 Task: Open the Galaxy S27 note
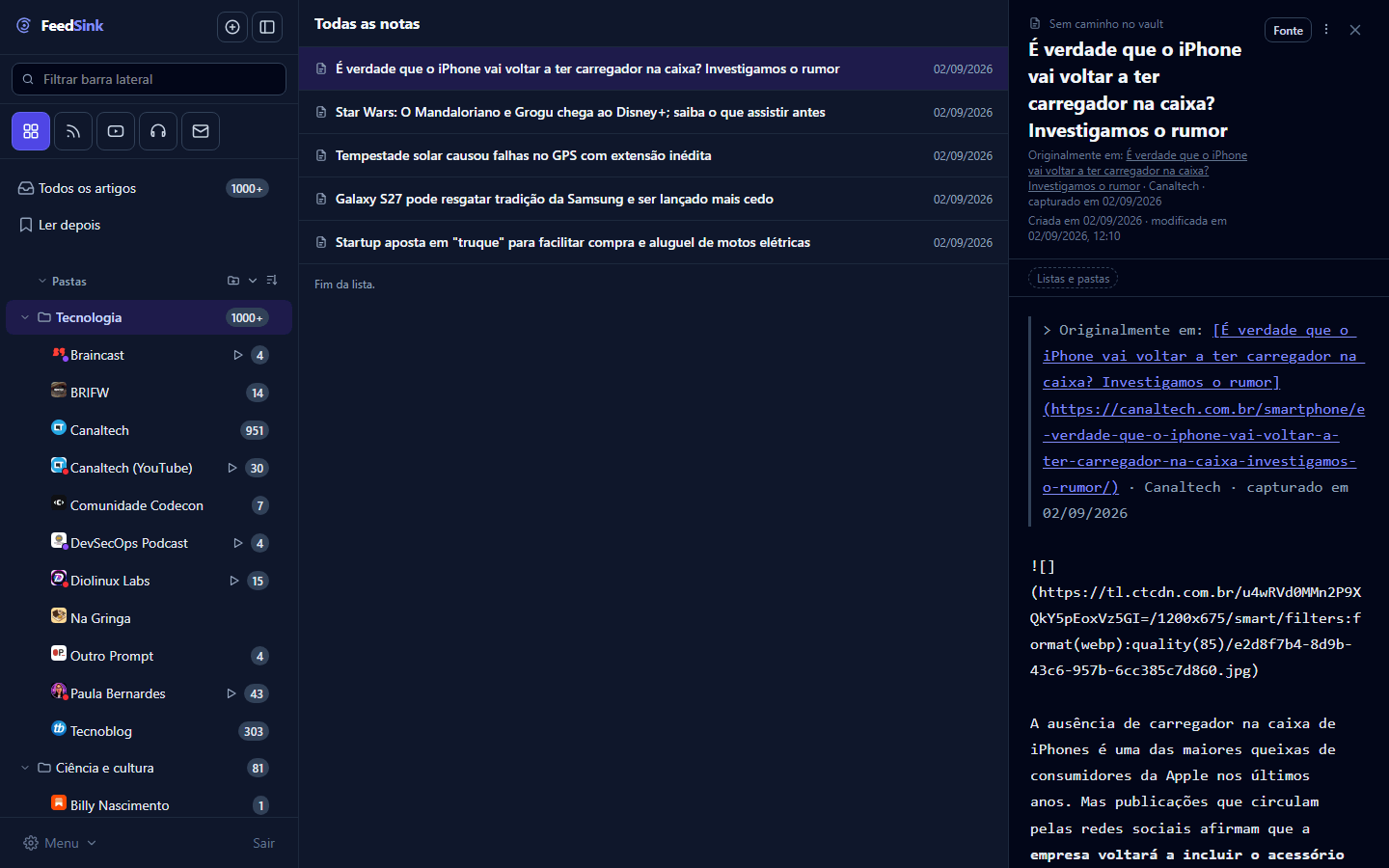coord(653,199)
